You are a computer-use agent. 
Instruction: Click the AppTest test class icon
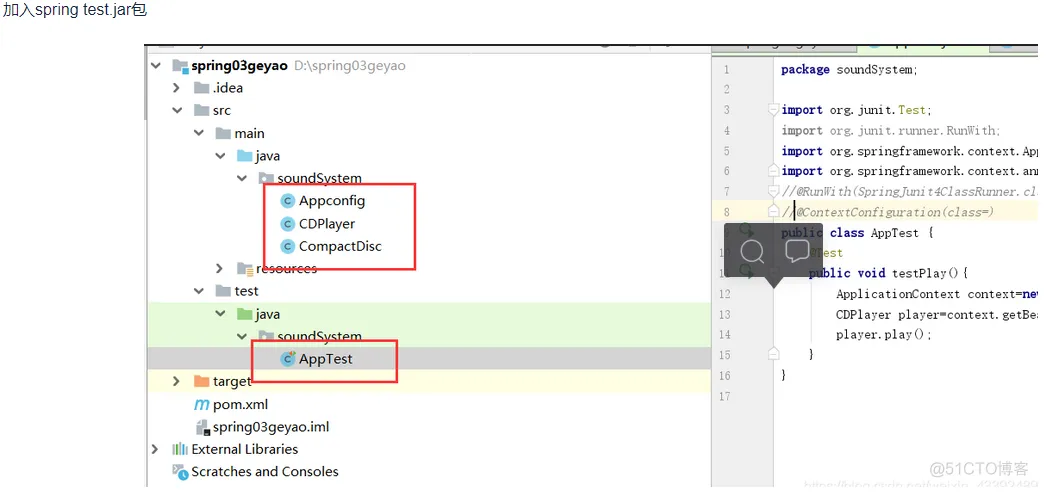pos(288,359)
